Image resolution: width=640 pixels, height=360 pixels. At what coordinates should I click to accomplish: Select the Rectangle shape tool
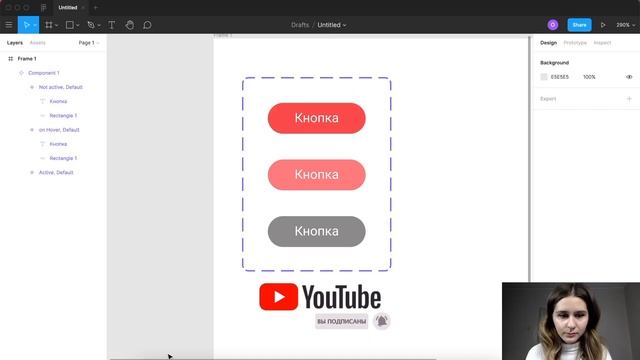70,25
